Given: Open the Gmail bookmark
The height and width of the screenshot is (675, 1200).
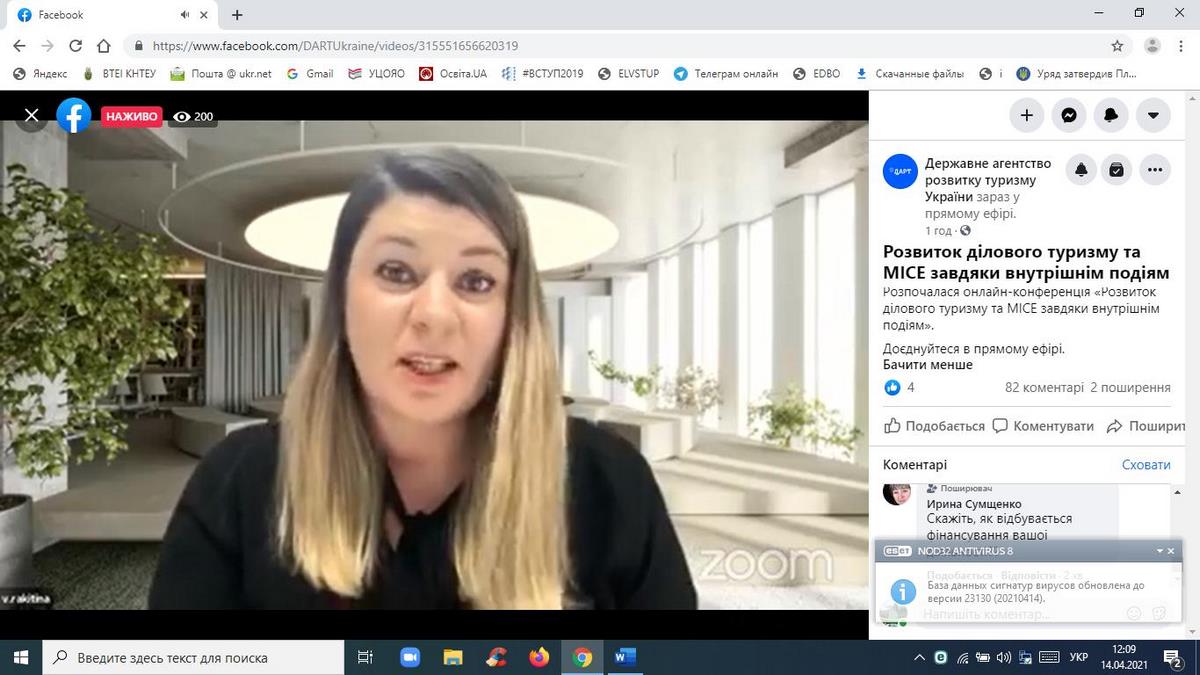Looking at the screenshot, I should pos(310,74).
